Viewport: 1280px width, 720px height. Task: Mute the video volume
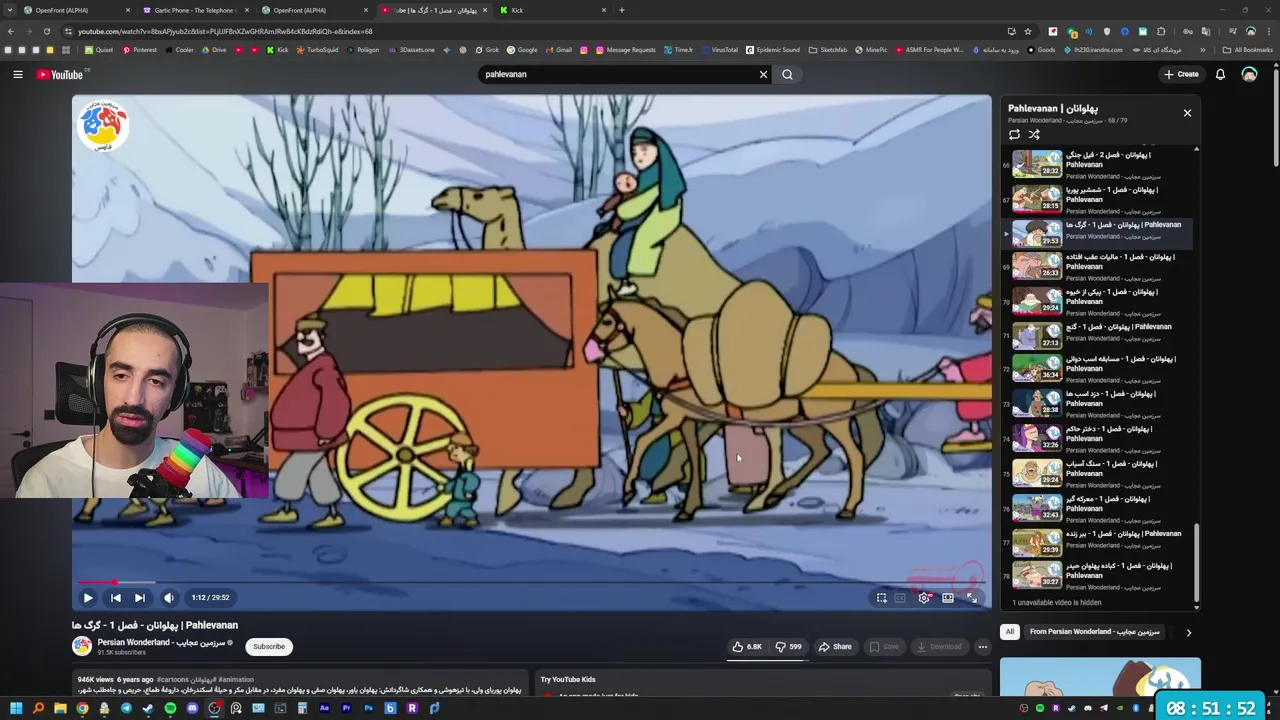click(168, 598)
